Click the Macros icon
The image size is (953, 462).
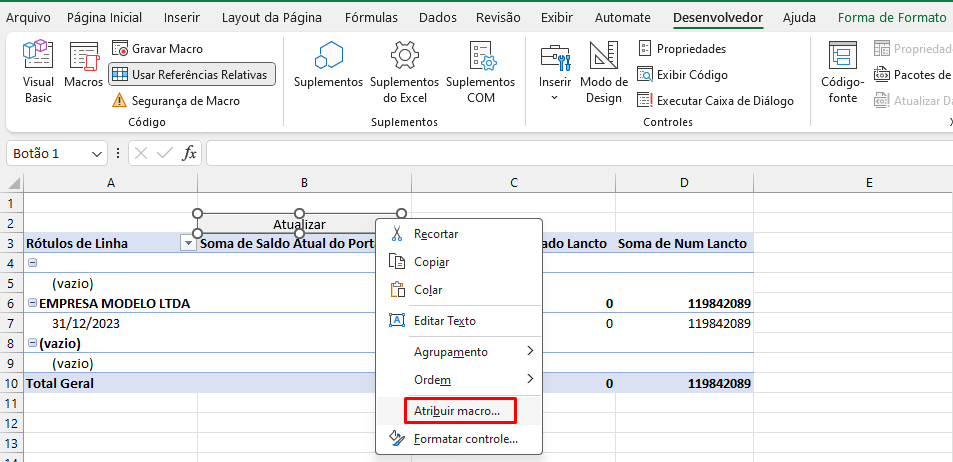(84, 72)
